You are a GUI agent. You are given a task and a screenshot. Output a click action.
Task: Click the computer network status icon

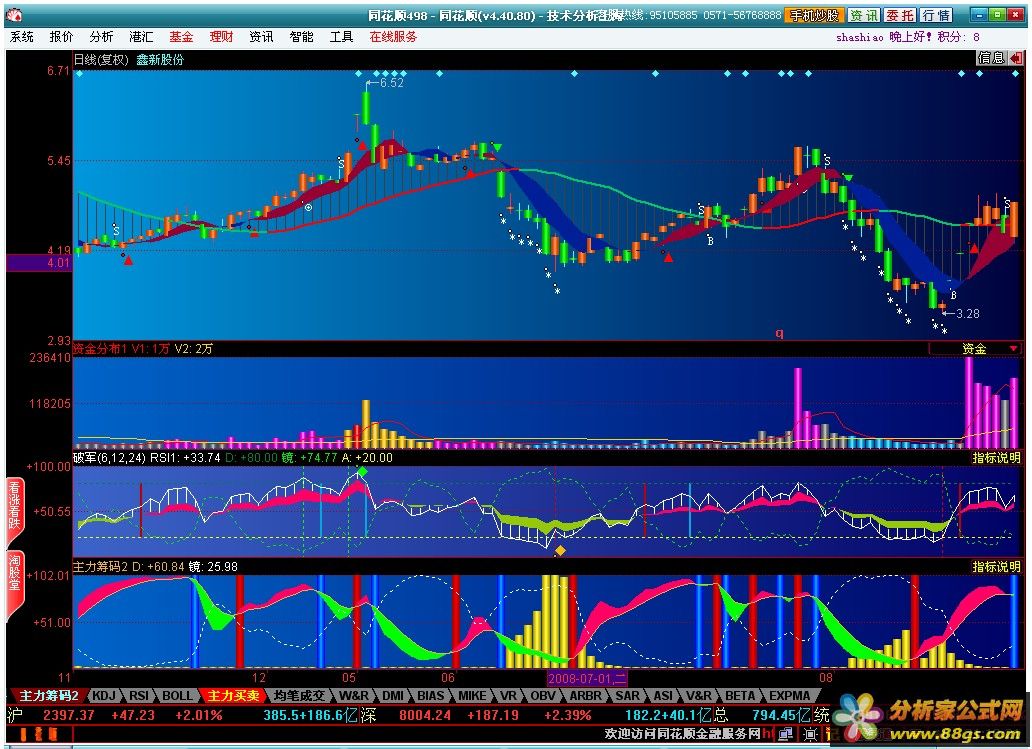point(785,733)
